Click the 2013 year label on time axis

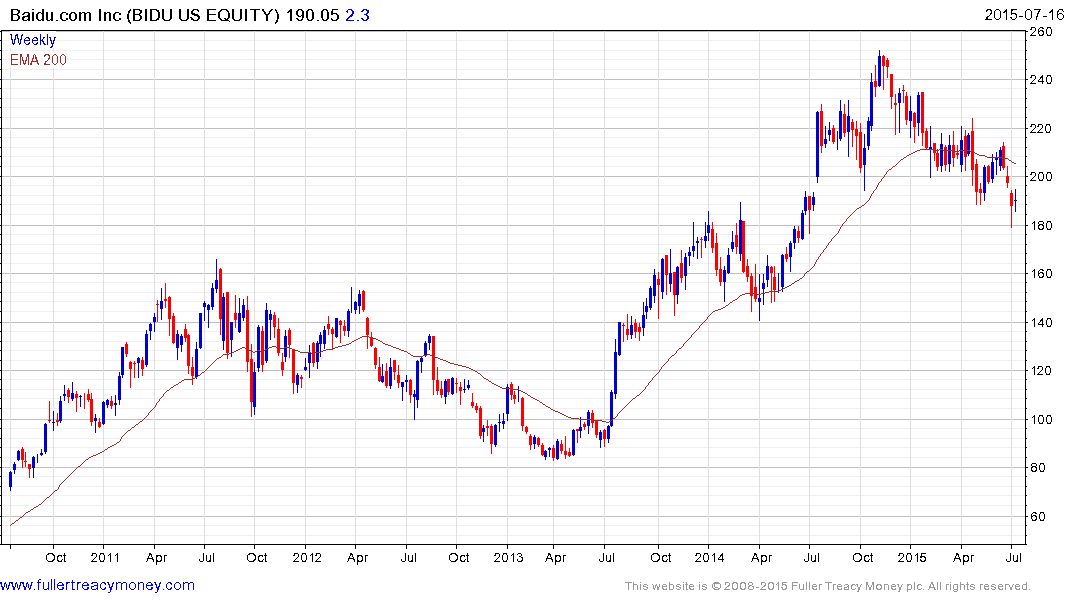click(508, 558)
